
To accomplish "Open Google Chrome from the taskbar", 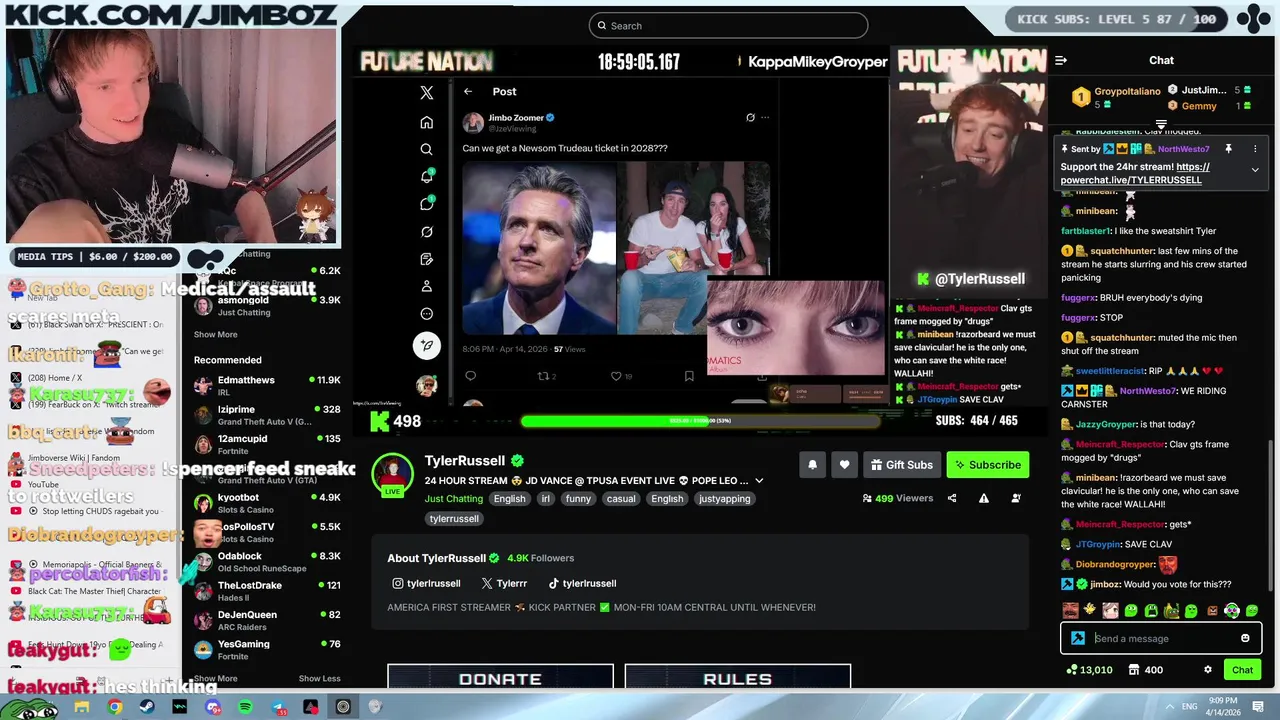I will [x=115, y=707].
